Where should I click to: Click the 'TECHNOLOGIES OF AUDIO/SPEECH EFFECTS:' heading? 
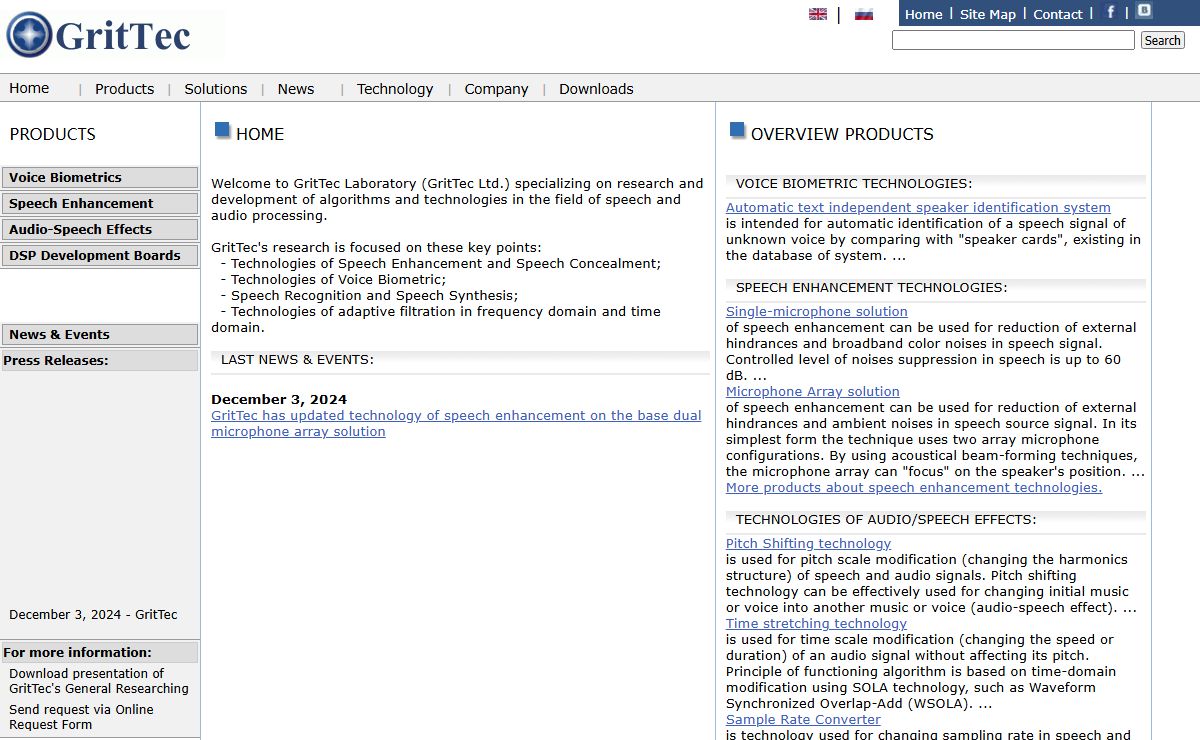886,519
